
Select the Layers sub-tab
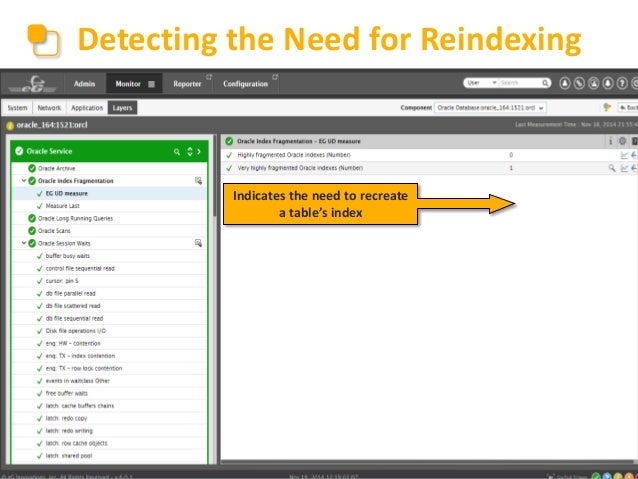[122, 108]
